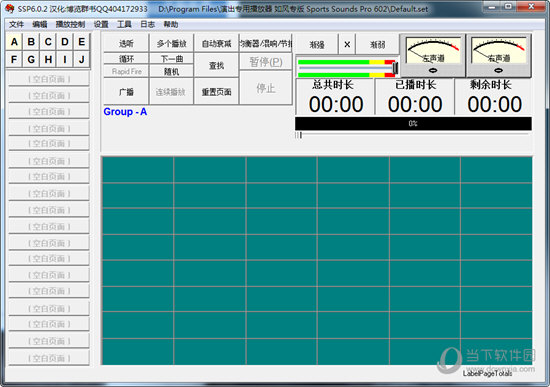Screen dimensions: 550x387
Task: Click the 停止 stop button
Action: tap(266, 88)
